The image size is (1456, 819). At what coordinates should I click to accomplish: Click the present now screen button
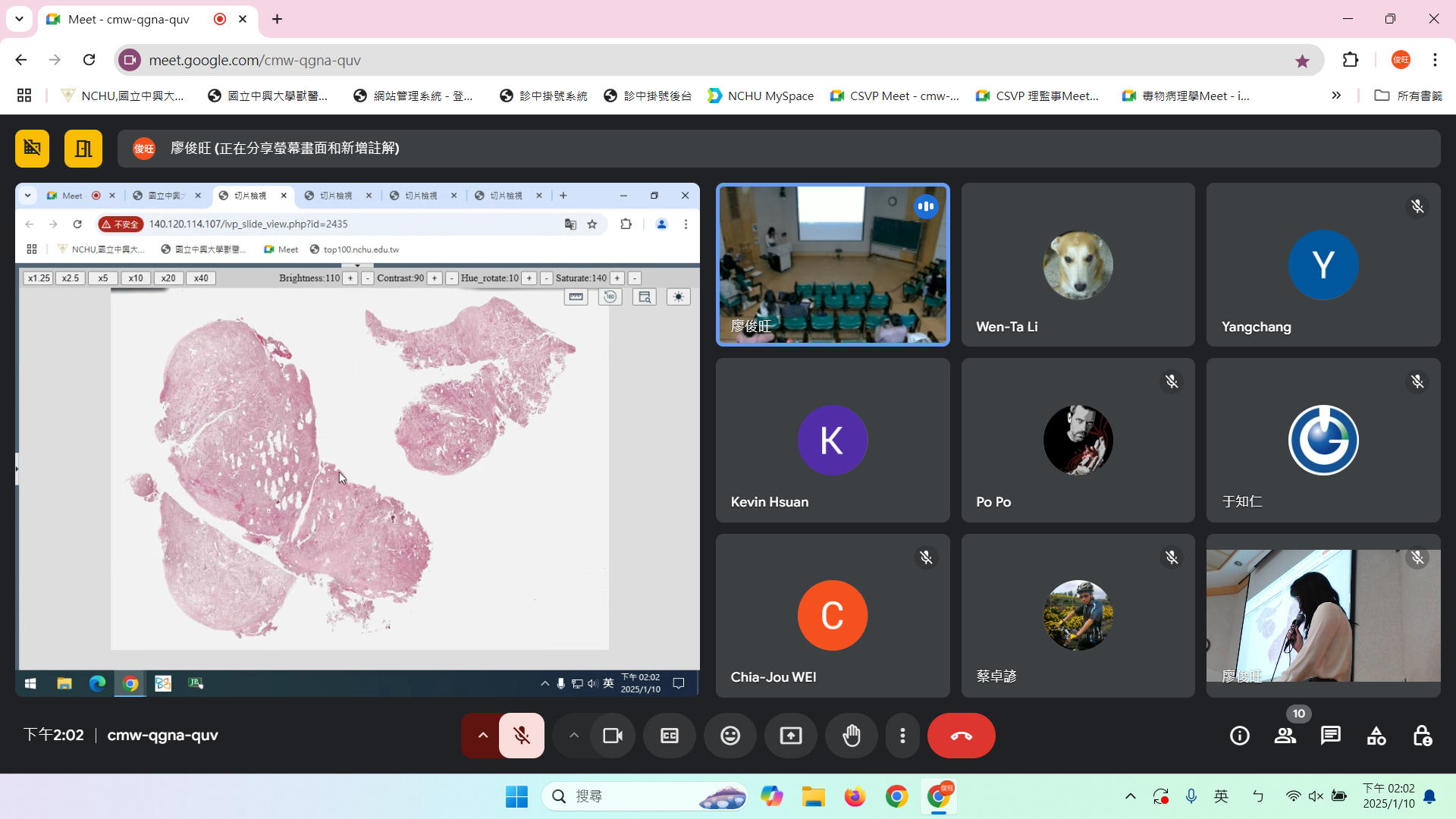[x=790, y=736]
